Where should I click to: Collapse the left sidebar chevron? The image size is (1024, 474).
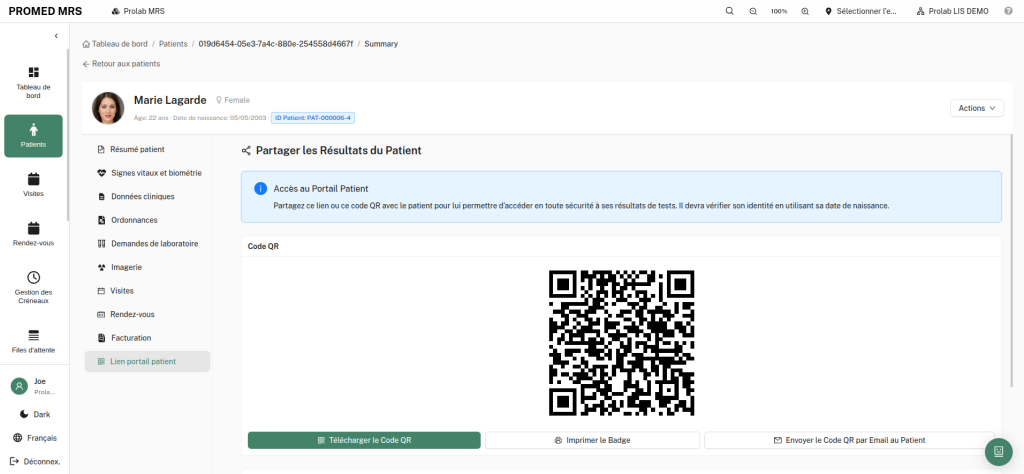coord(56,36)
